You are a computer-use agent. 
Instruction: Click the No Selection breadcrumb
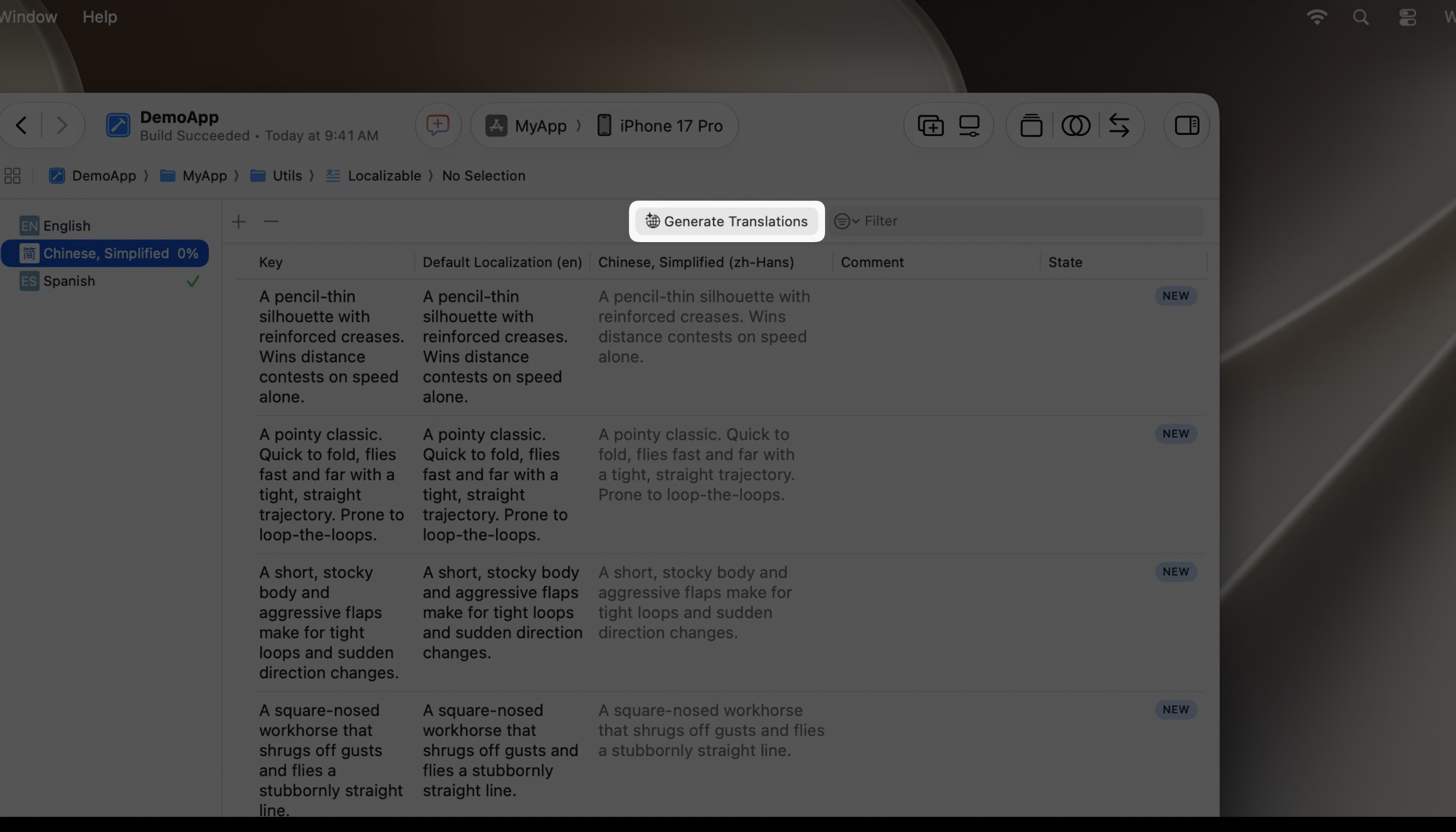[x=483, y=175]
